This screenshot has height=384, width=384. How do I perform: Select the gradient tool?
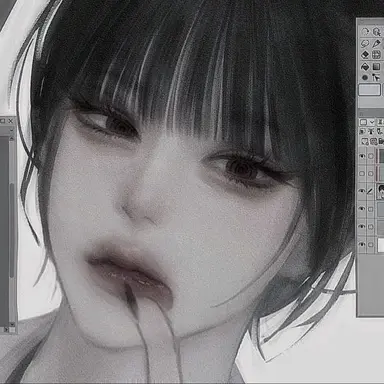point(377,66)
